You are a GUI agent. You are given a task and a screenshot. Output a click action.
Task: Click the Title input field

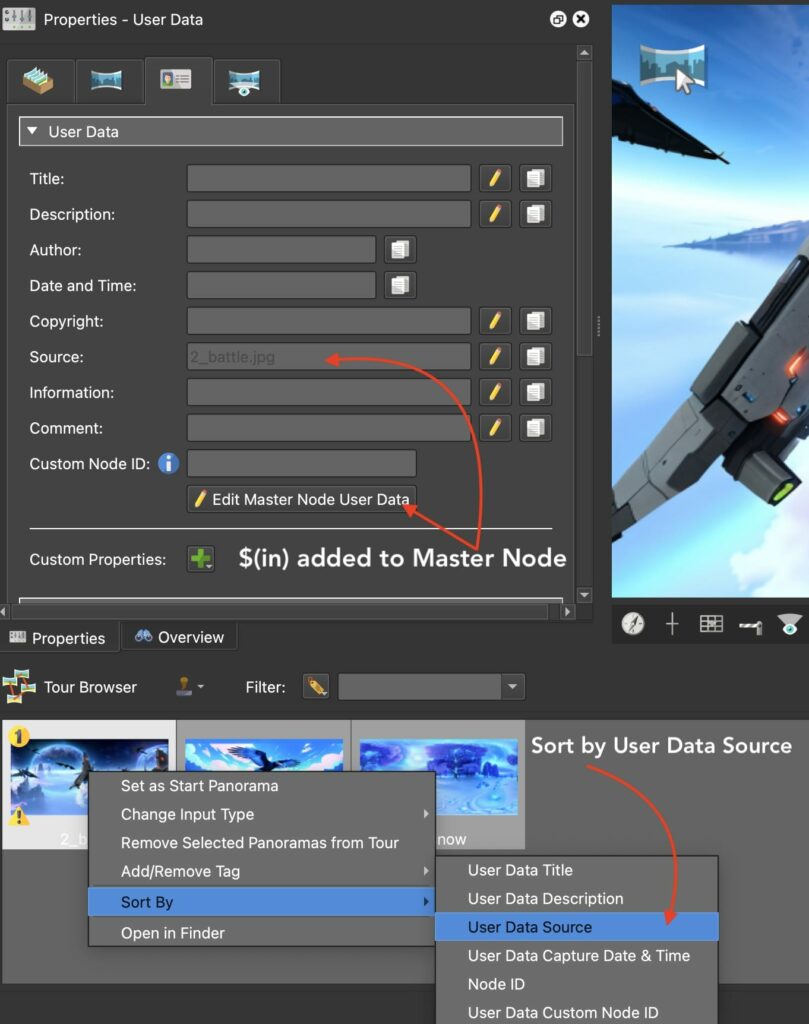[328, 178]
